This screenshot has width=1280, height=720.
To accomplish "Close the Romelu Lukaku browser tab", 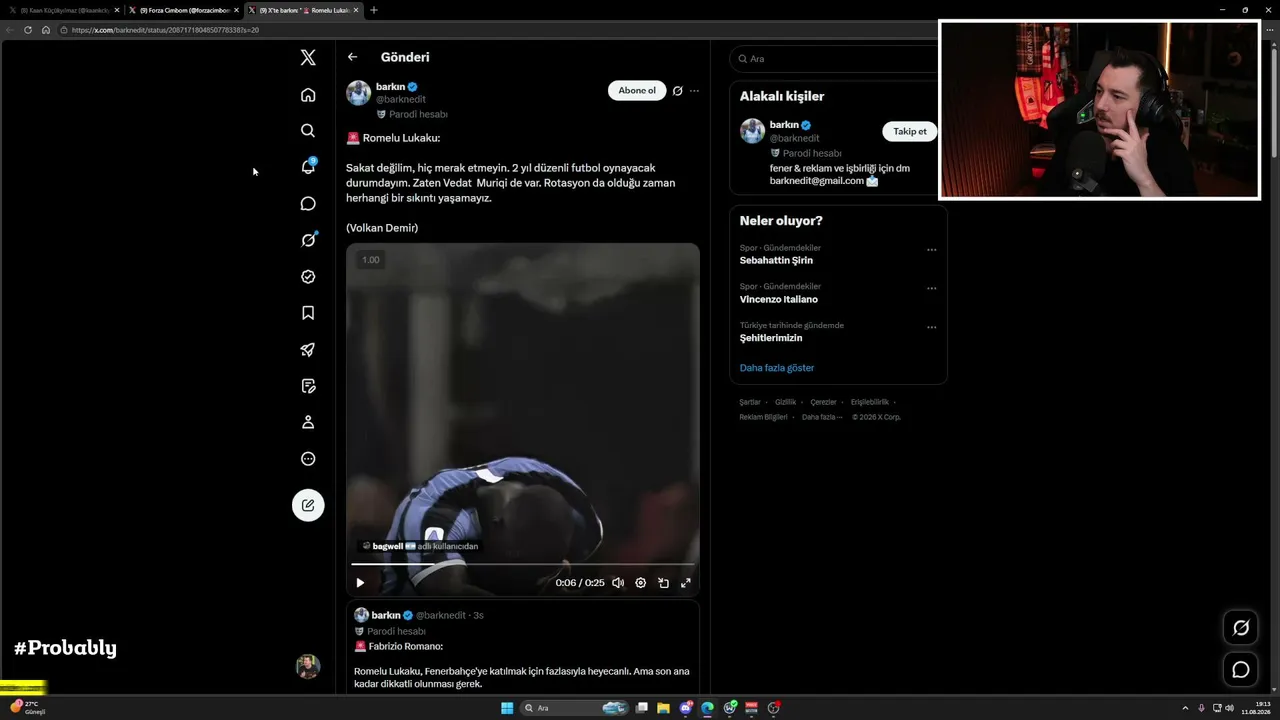I will (356, 10).
